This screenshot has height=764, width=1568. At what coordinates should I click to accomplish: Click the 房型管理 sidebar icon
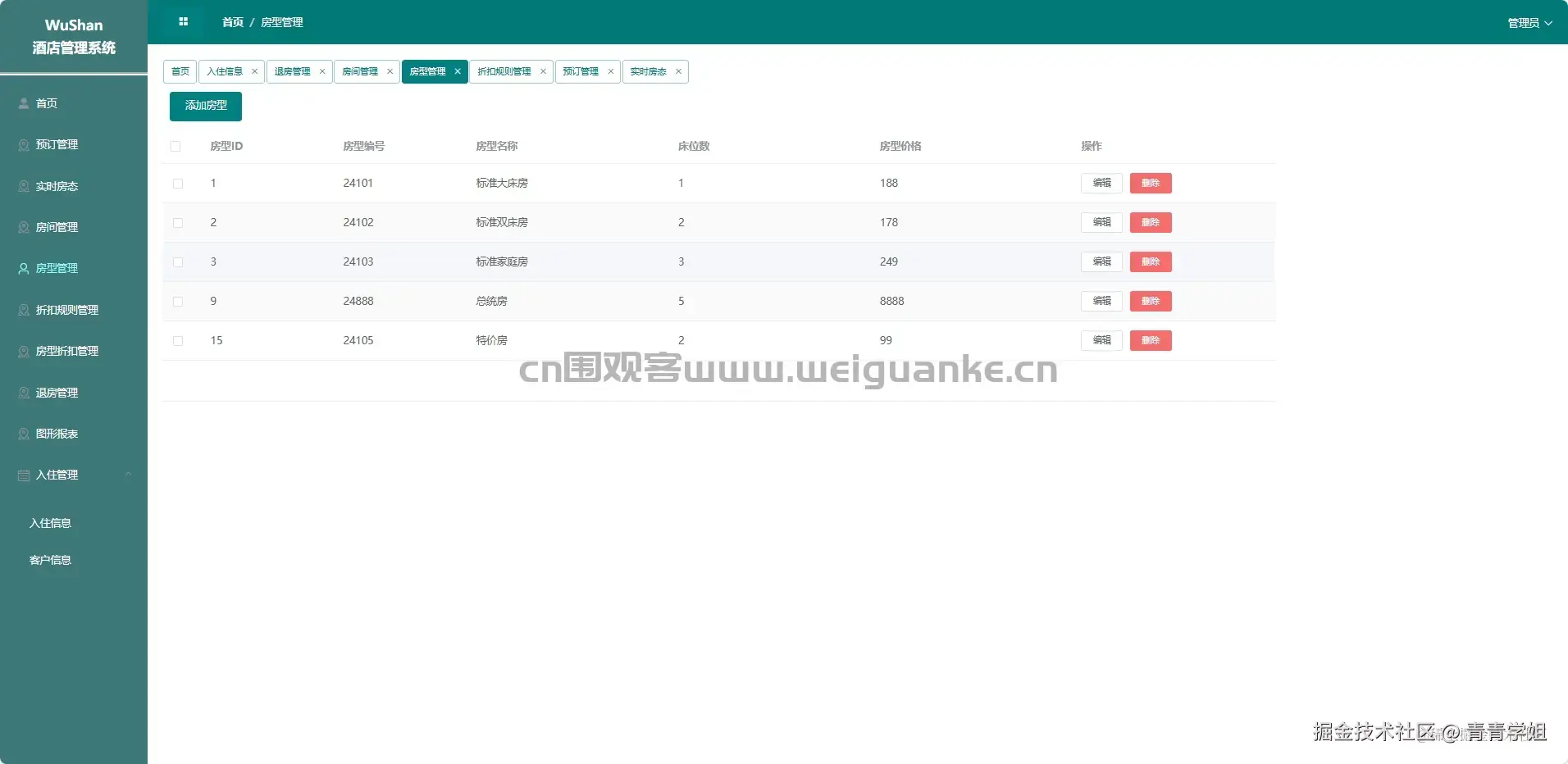[x=24, y=268]
